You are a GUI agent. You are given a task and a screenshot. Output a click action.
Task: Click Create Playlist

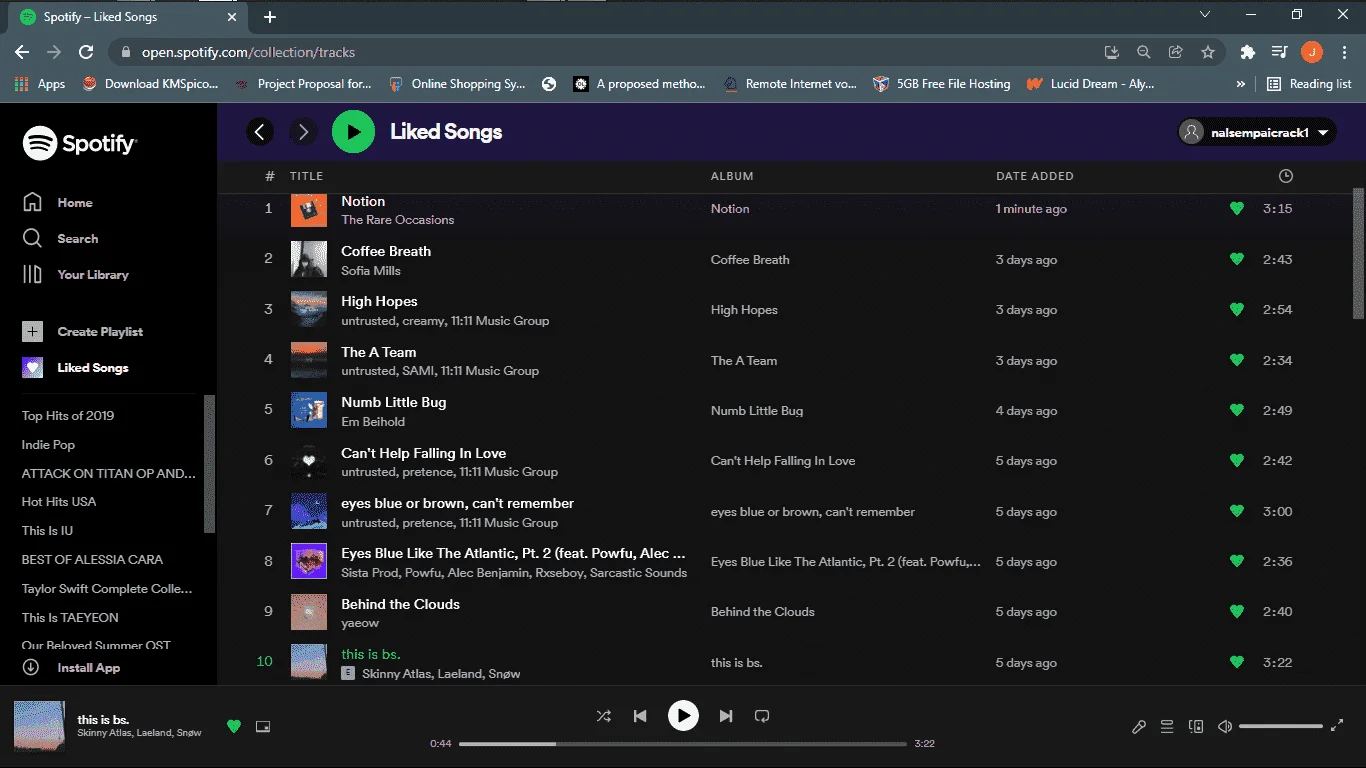[x=83, y=331]
